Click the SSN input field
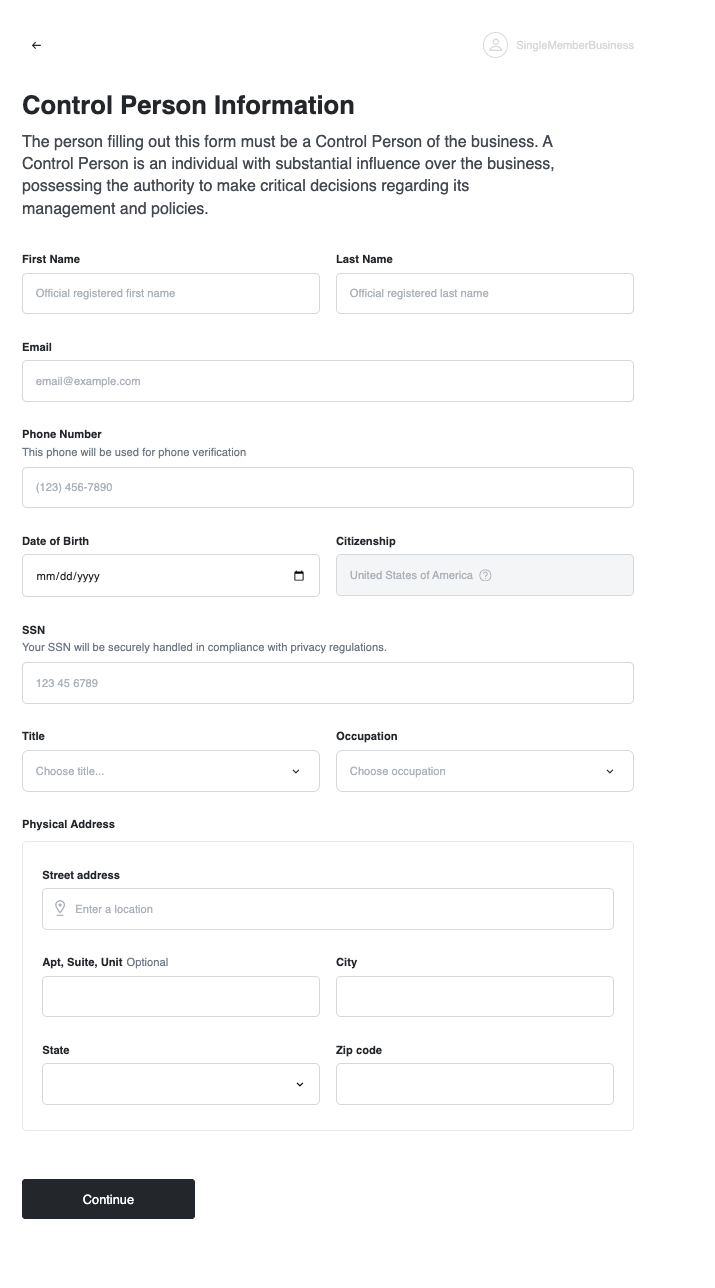The width and height of the screenshot is (715, 1288). pyautogui.click(x=327, y=683)
